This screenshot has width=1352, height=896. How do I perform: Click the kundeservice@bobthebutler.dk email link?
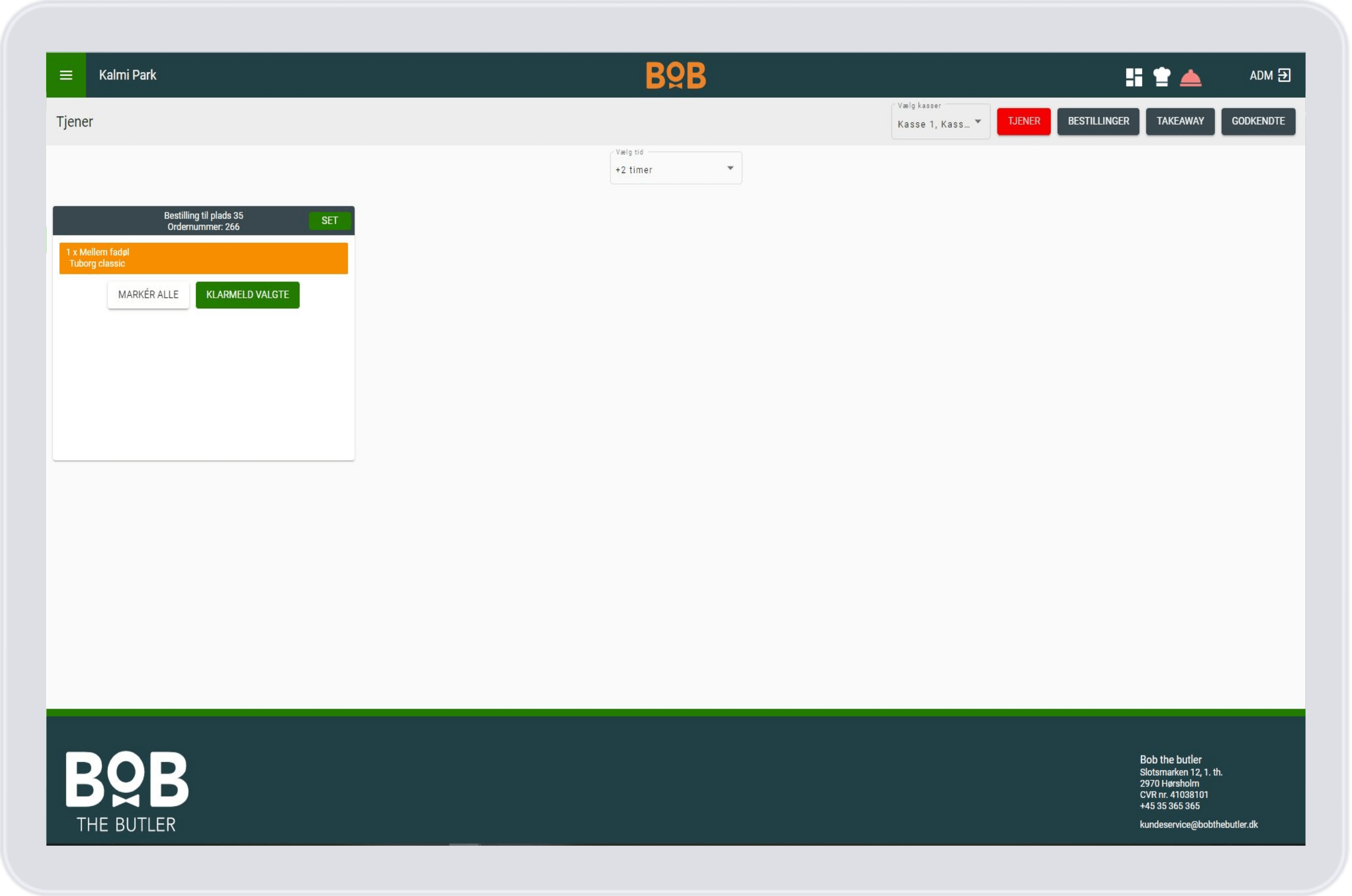(x=1198, y=825)
